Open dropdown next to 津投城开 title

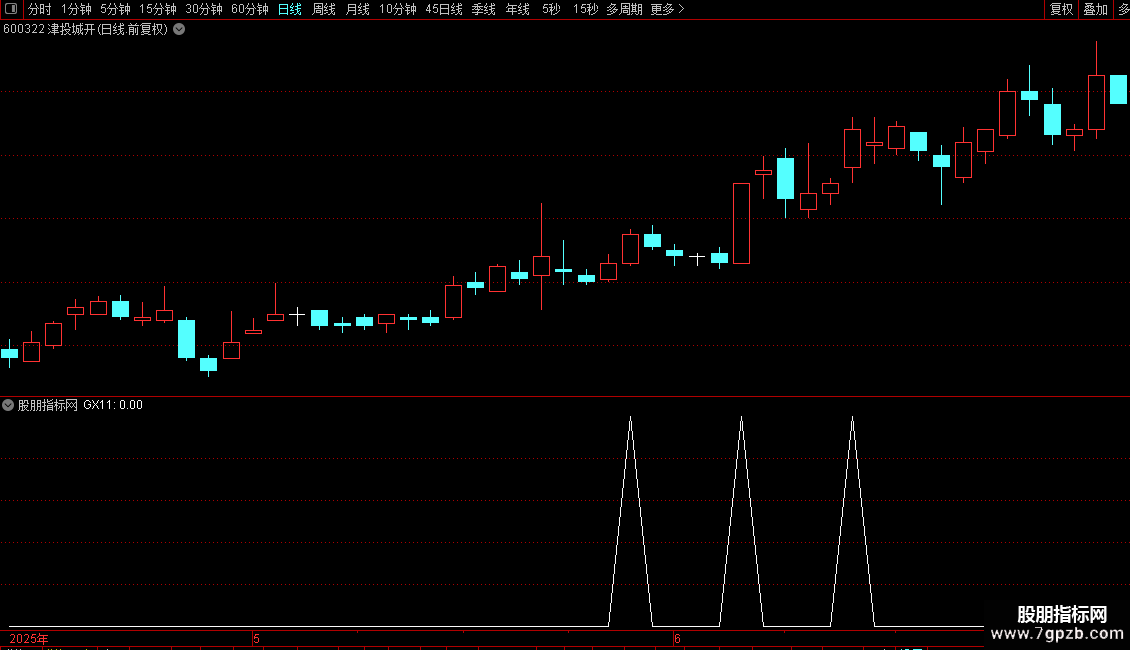pyautogui.click(x=179, y=30)
